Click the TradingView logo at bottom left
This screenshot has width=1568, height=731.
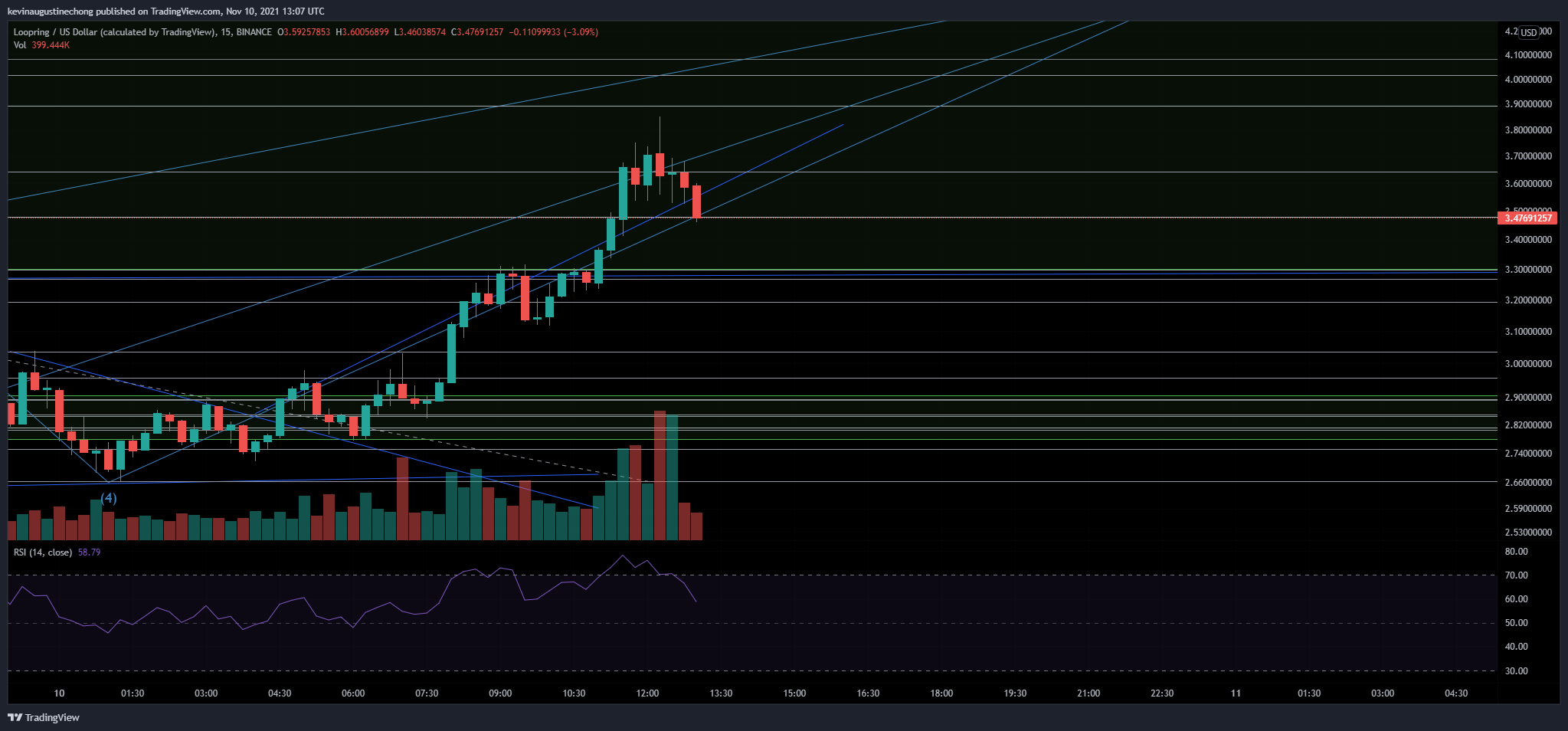(44, 717)
